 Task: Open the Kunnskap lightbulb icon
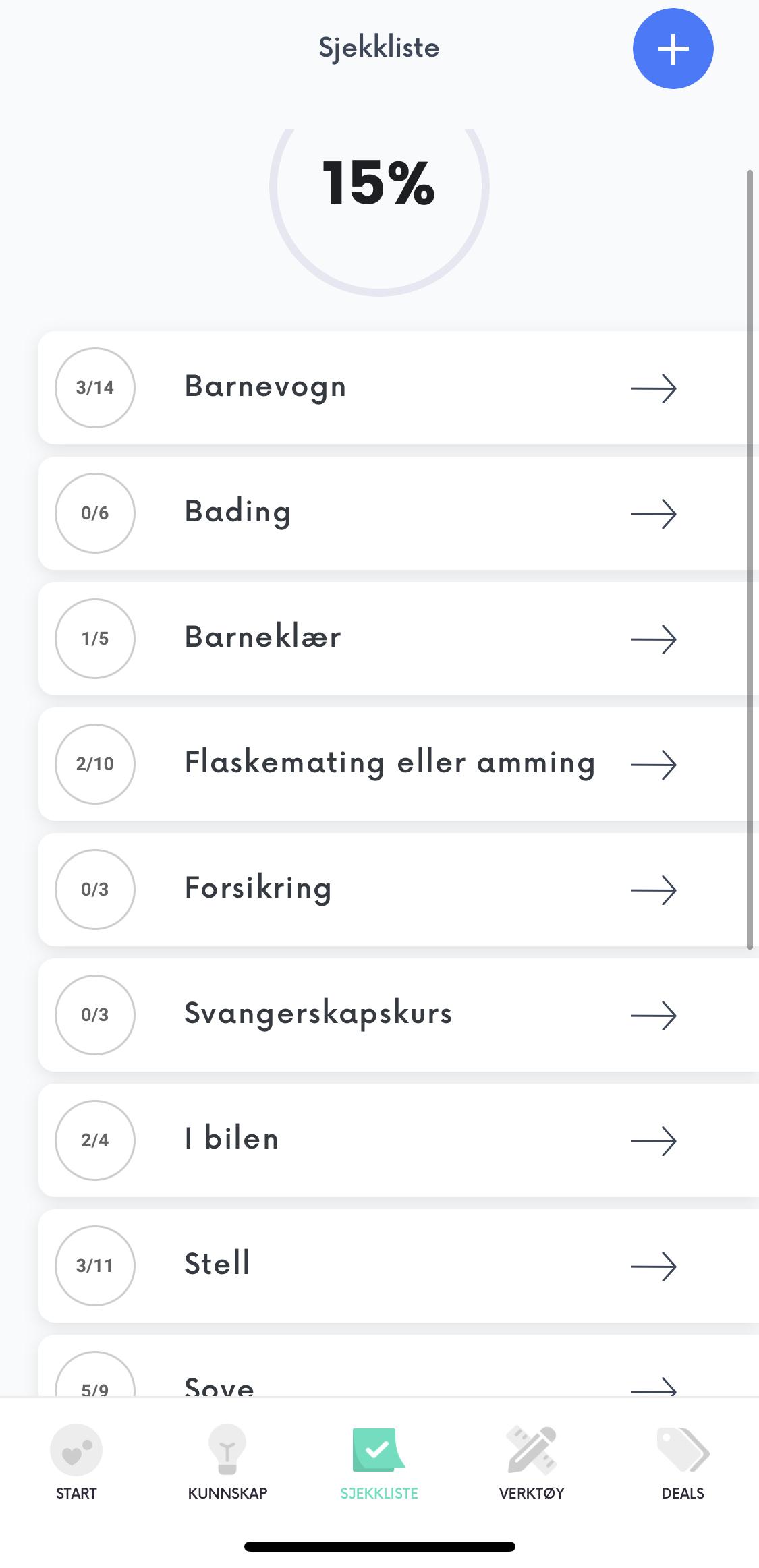227,1449
